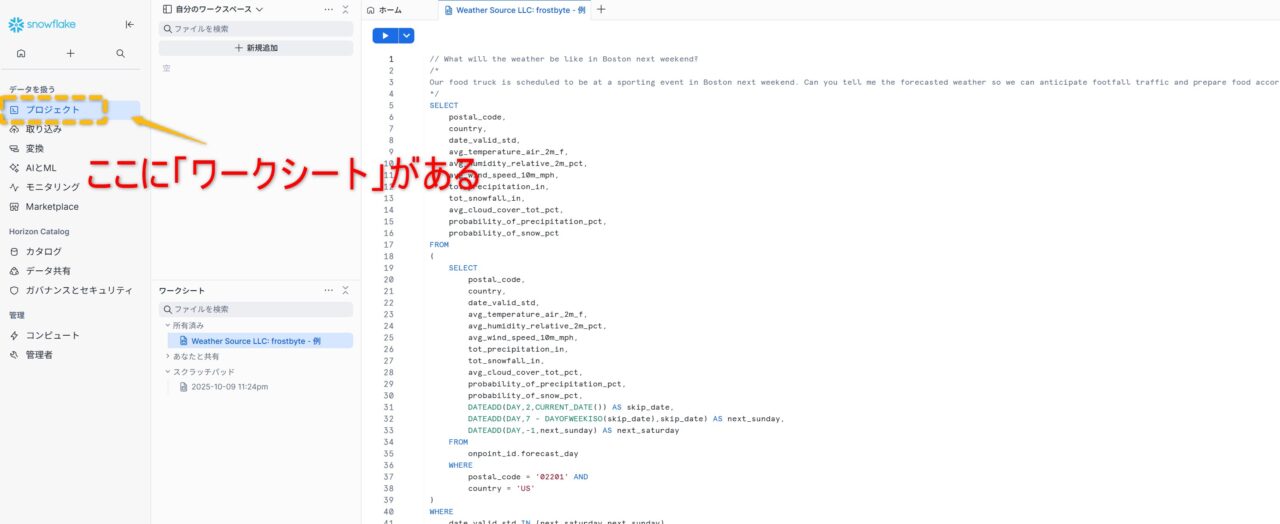Add a new tab with plus button
Image resolution: width=1280 pixels, height=524 pixels.
click(x=601, y=10)
